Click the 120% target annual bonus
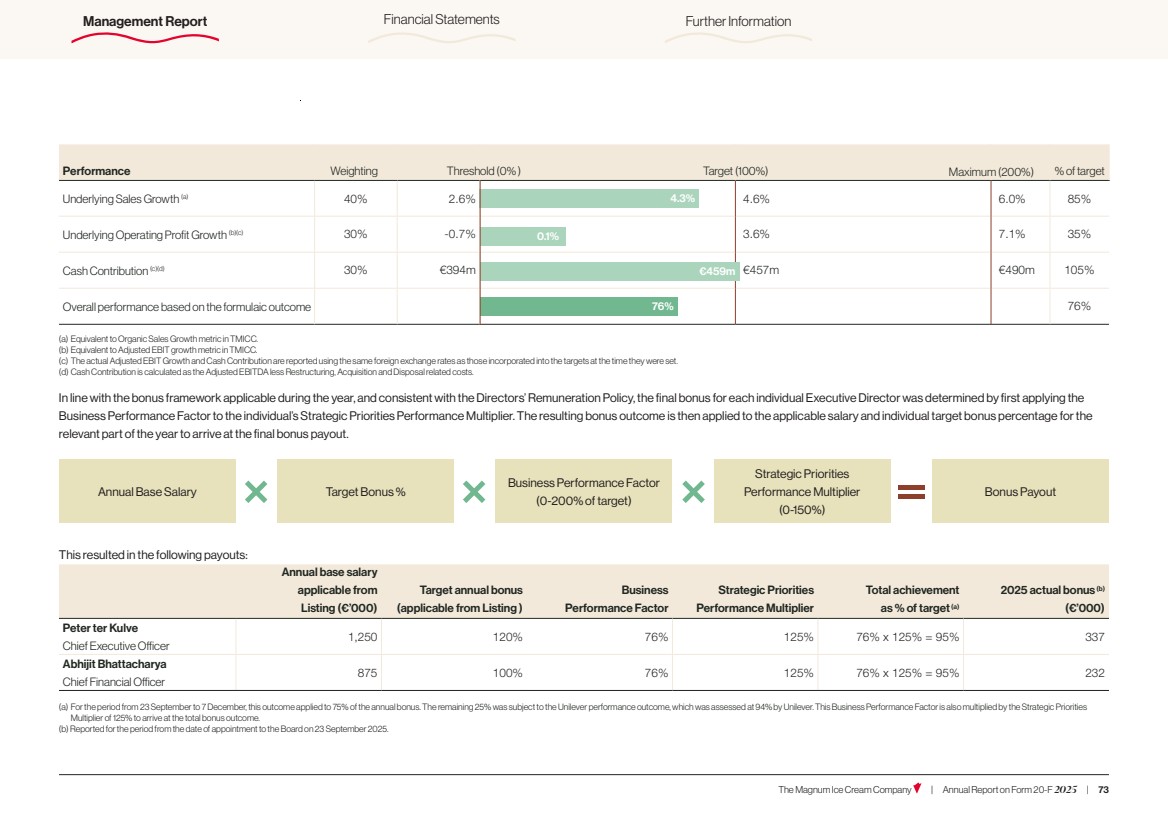Image resolution: width=1168 pixels, height=825 pixels. [507, 637]
